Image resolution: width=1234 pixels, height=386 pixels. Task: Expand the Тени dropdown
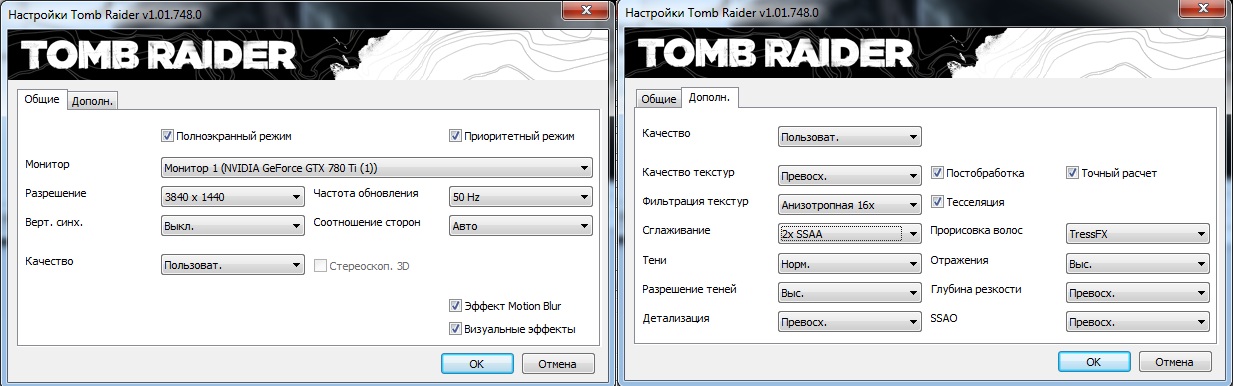849,264
